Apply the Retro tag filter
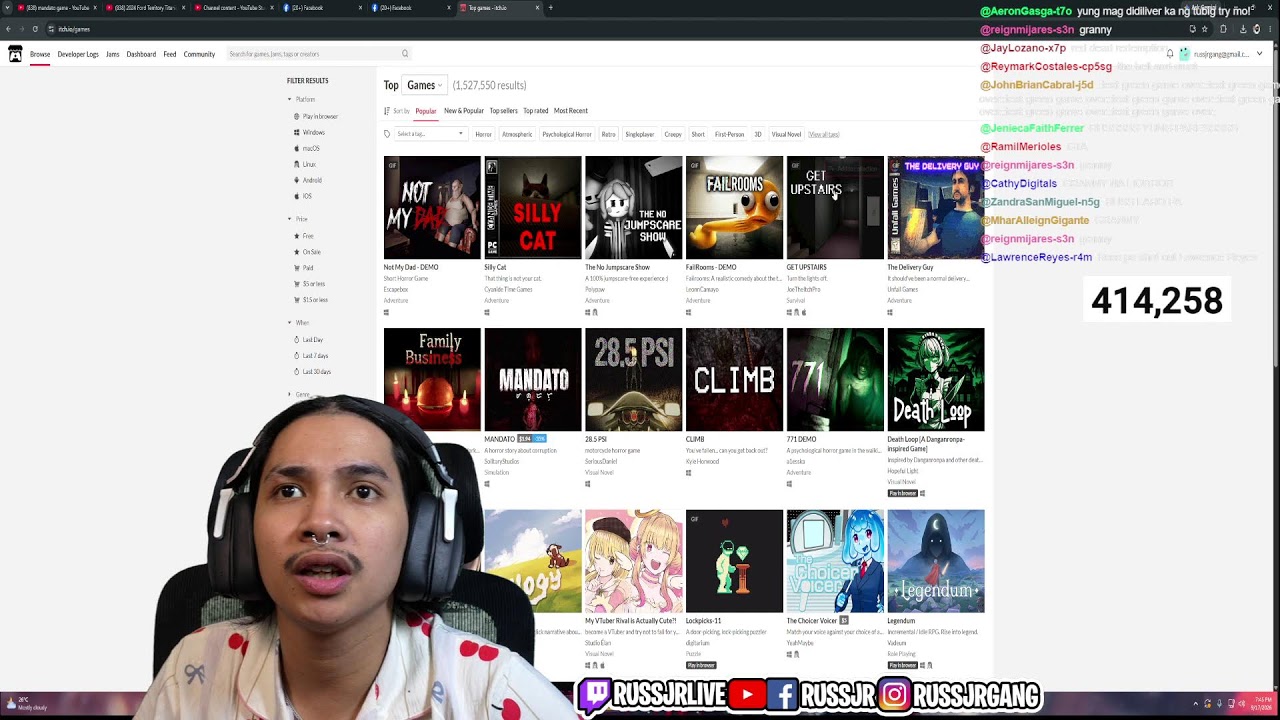This screenshot has width=1280, height=720. click(609, 134)
